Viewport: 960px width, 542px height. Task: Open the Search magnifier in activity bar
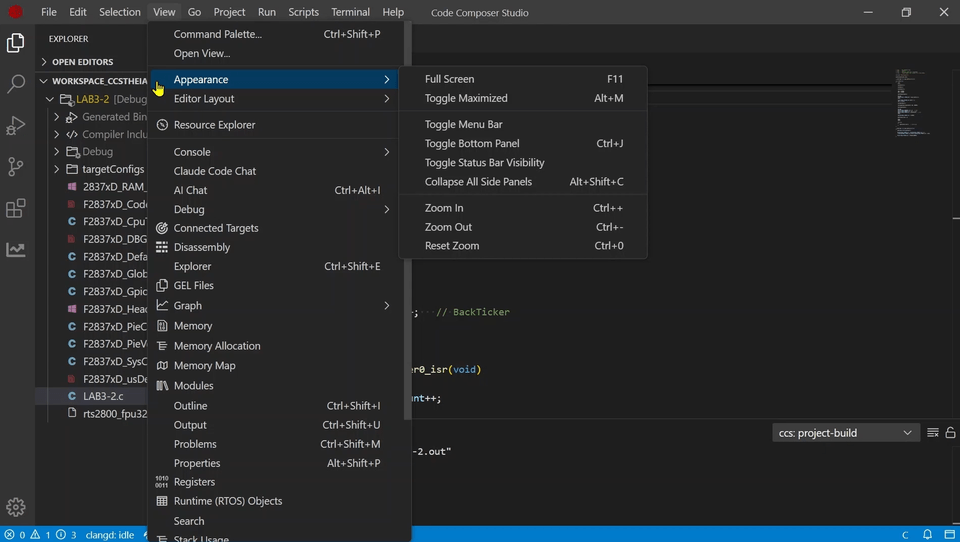coord(15,84)
